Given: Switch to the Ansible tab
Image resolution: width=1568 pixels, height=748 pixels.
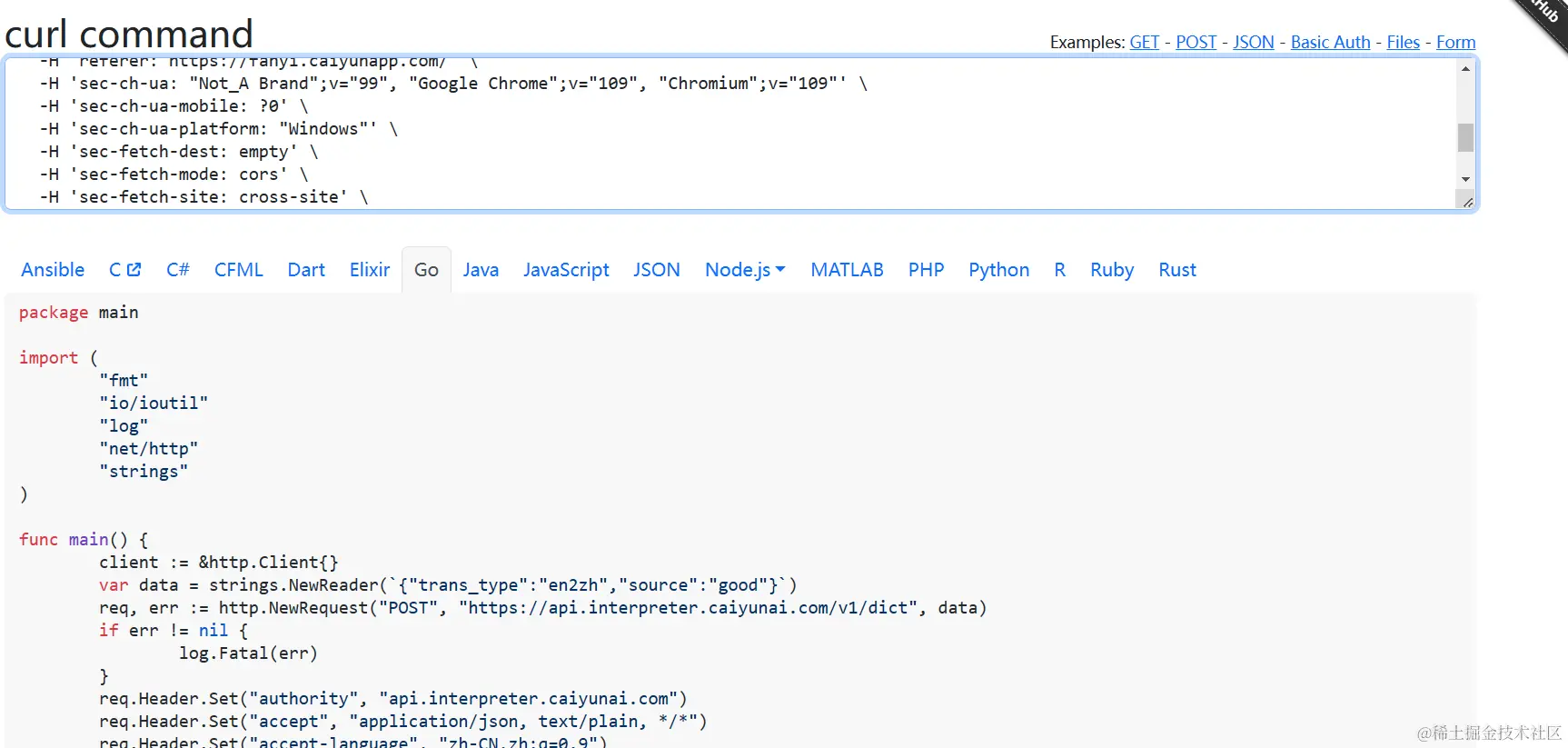Looking at the screenshot, I should pos(53,269).
